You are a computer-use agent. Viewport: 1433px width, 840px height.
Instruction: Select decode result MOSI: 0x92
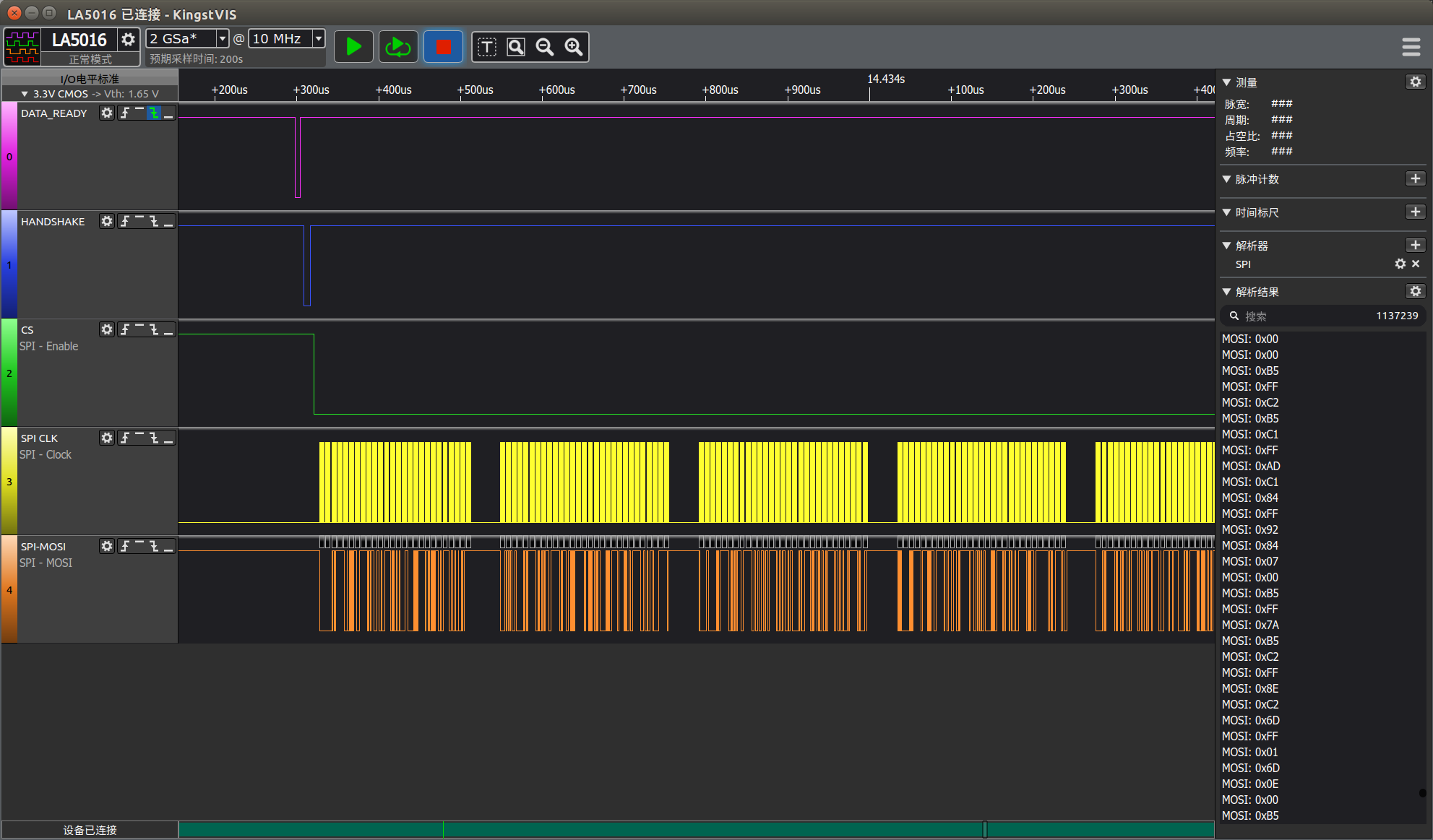click(1250, 529)
